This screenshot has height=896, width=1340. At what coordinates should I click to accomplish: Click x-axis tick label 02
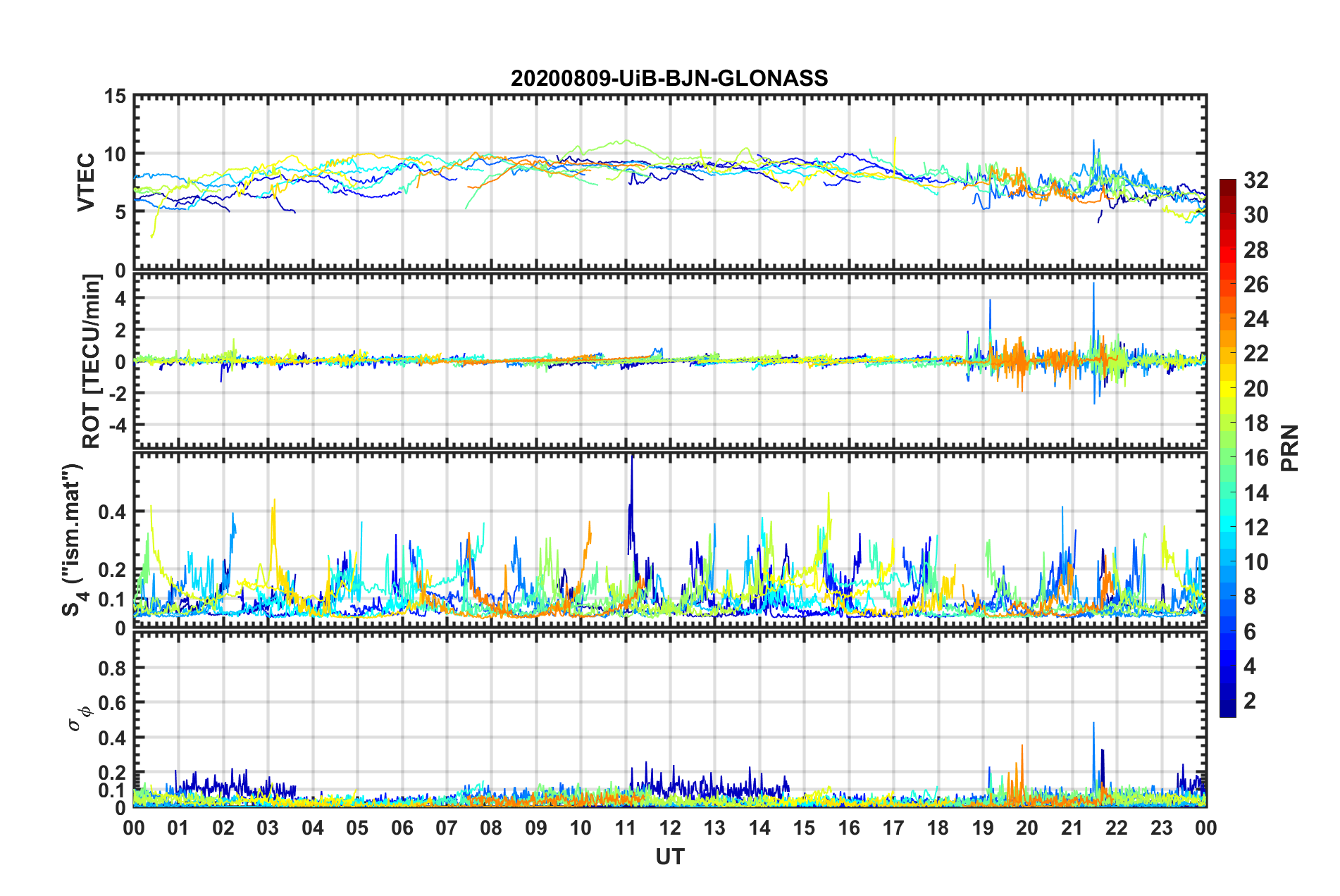coord(223,828)
